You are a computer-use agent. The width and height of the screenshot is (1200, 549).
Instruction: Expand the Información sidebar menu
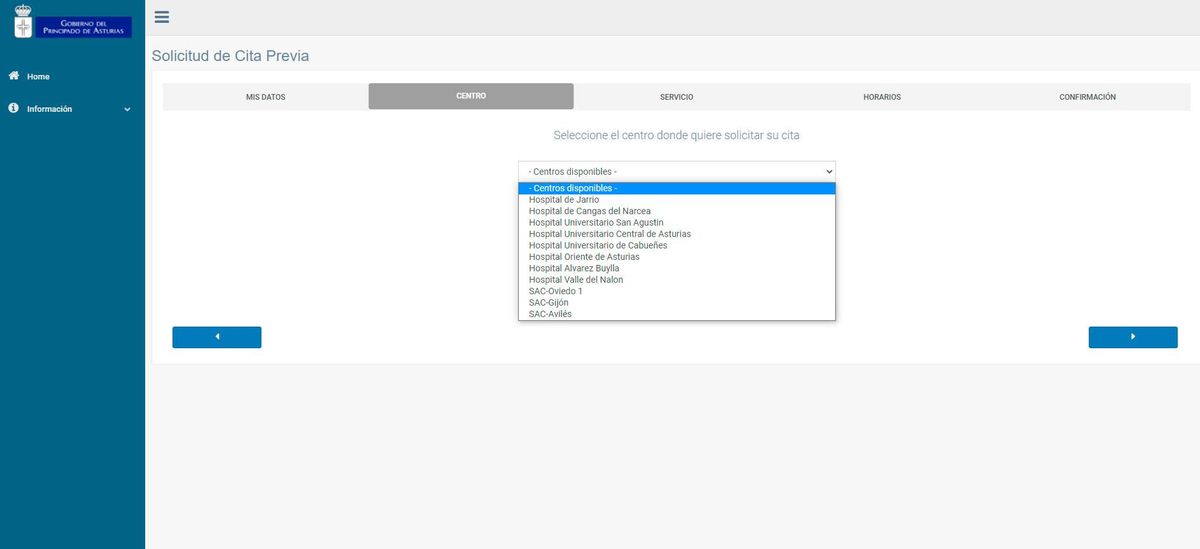point(70,109)
